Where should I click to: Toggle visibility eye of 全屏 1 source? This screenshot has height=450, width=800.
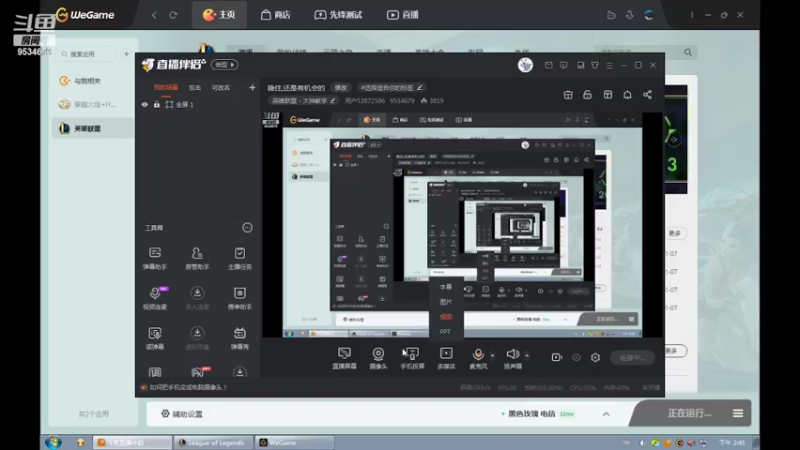(145, 105)
